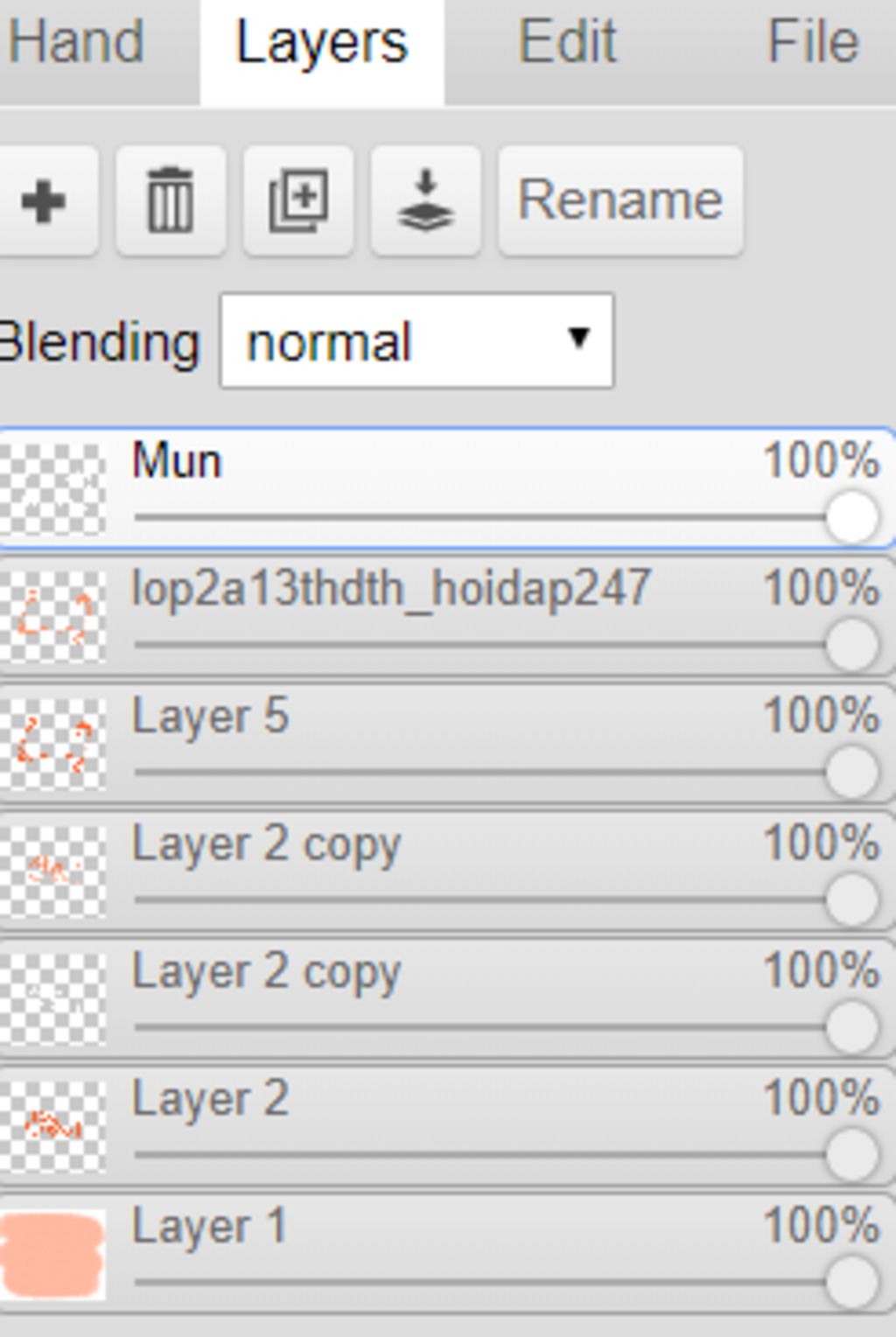The height and width of the screenshot is (1337, 896).
Task: Open the Edit tab
Action: [567, 42]
